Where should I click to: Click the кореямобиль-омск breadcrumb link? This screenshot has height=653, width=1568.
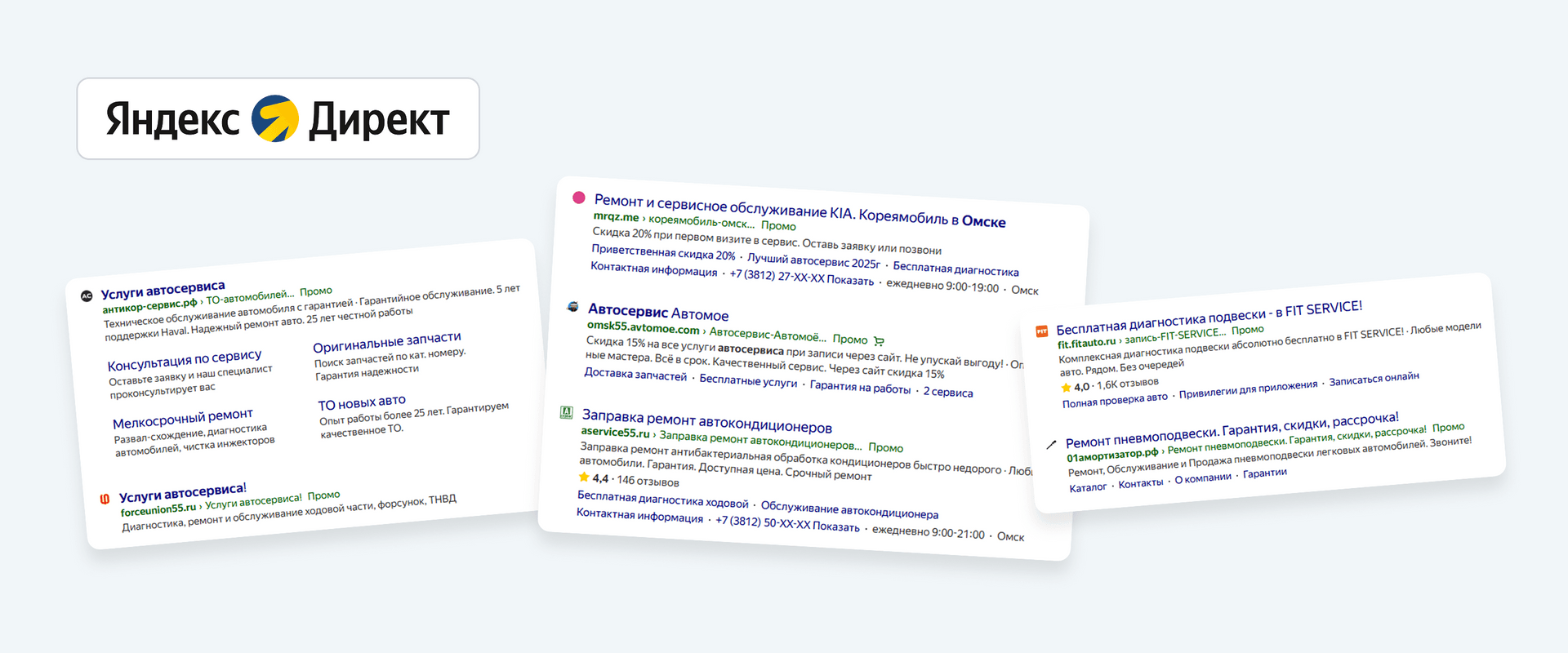(x=702, y=222)
